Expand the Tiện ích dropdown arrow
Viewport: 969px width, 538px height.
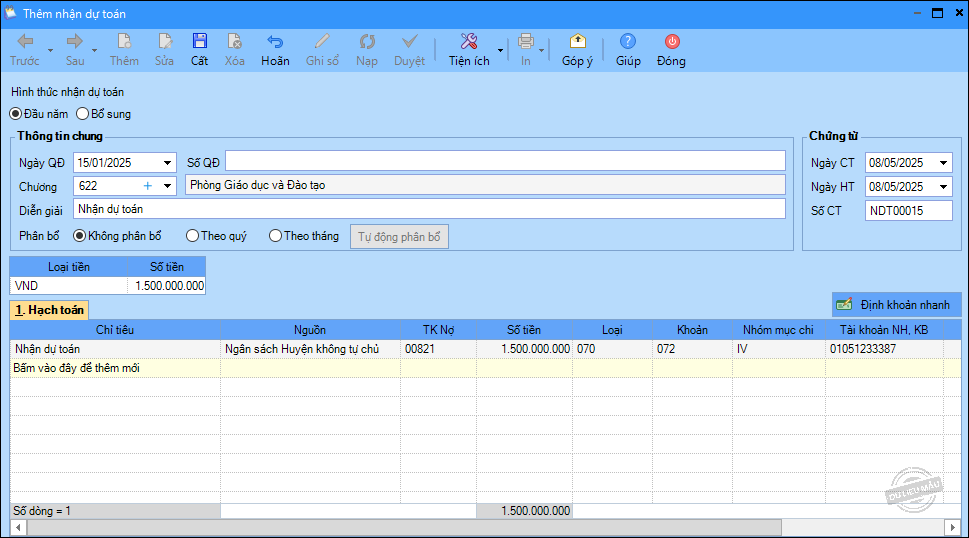(x=500, y=50)
